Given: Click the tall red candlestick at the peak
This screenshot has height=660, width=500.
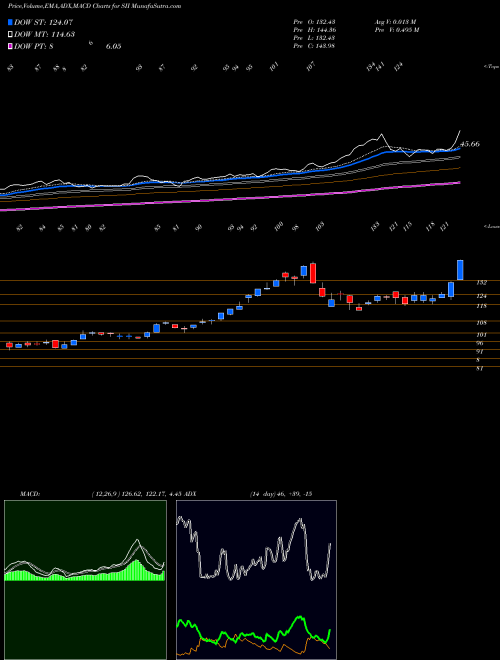Looking at the screenshot, I should tap(313, 273).
